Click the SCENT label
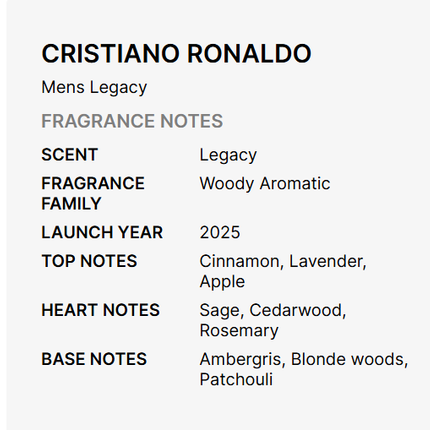Image resolution: width=430 pixels, height=430 pixels. point(69,155)
